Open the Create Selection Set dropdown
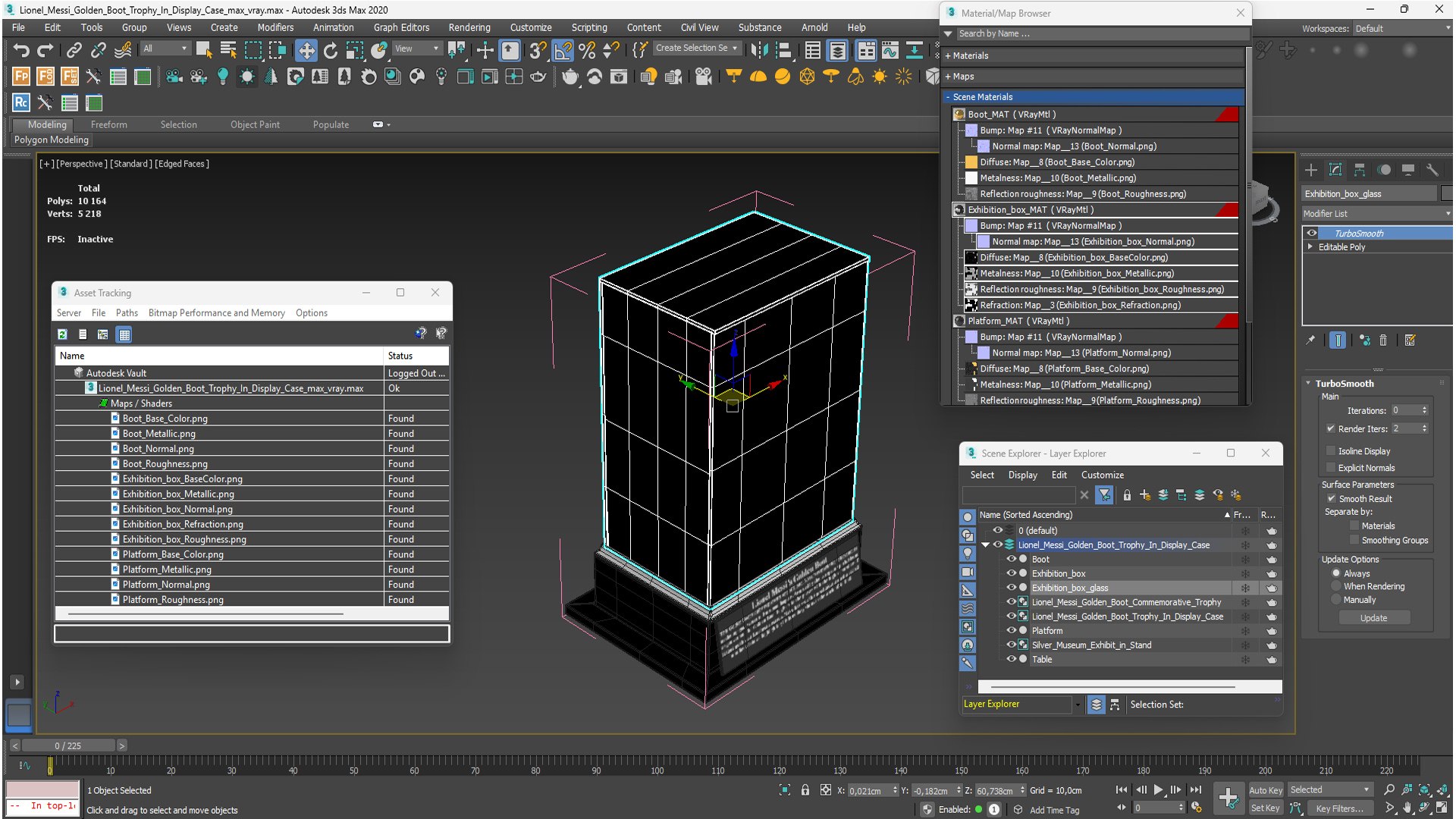Image resolution: width=1456 pixels, height=819 pixels. (x=696, y=48)
